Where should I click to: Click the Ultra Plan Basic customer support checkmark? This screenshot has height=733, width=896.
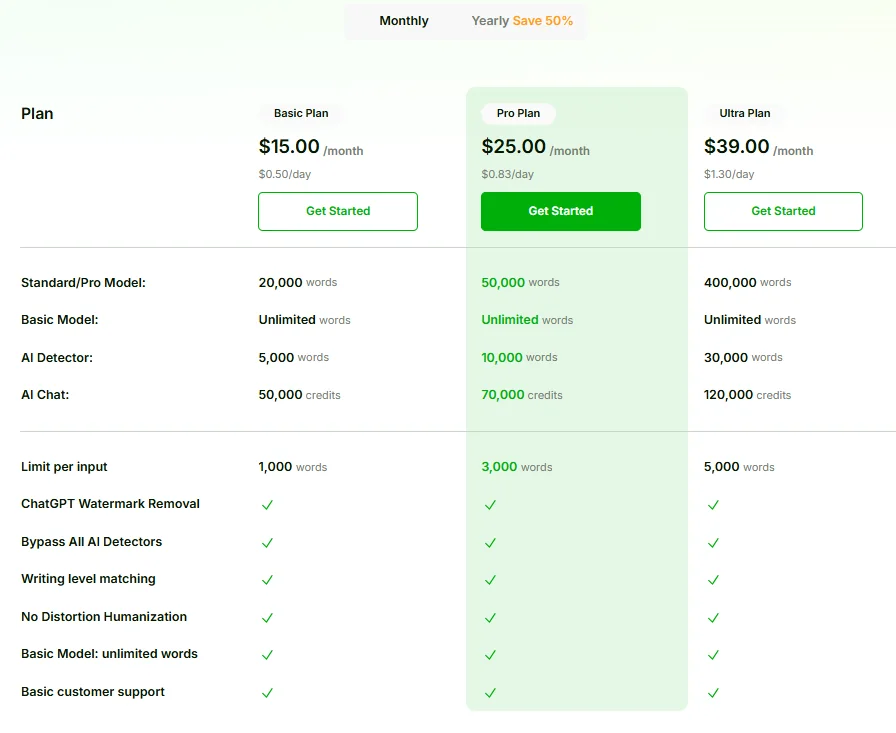pyautogui.click(x=713, y=693)
